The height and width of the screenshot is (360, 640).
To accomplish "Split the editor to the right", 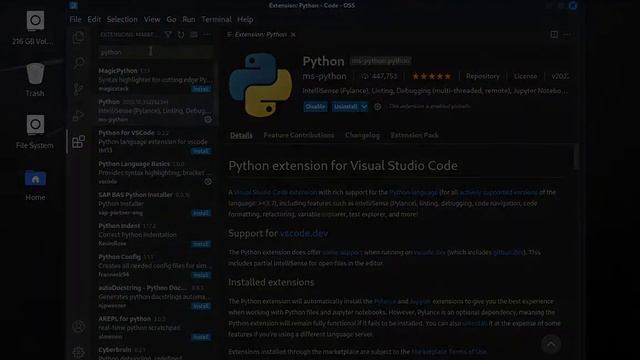I will click(554, 35).
